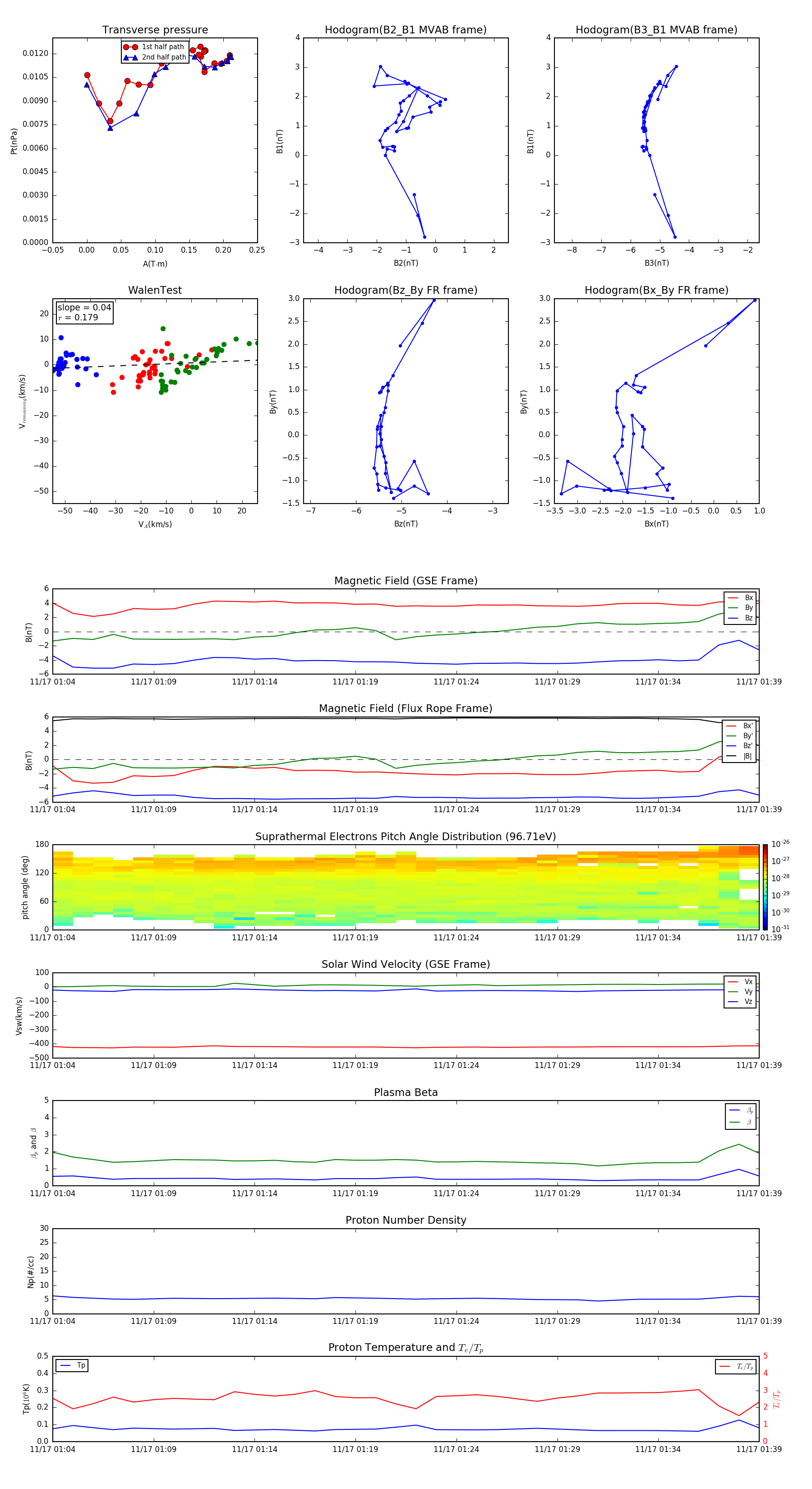Click the 'Bx' legend entry in GSE plot

[740, 598]
